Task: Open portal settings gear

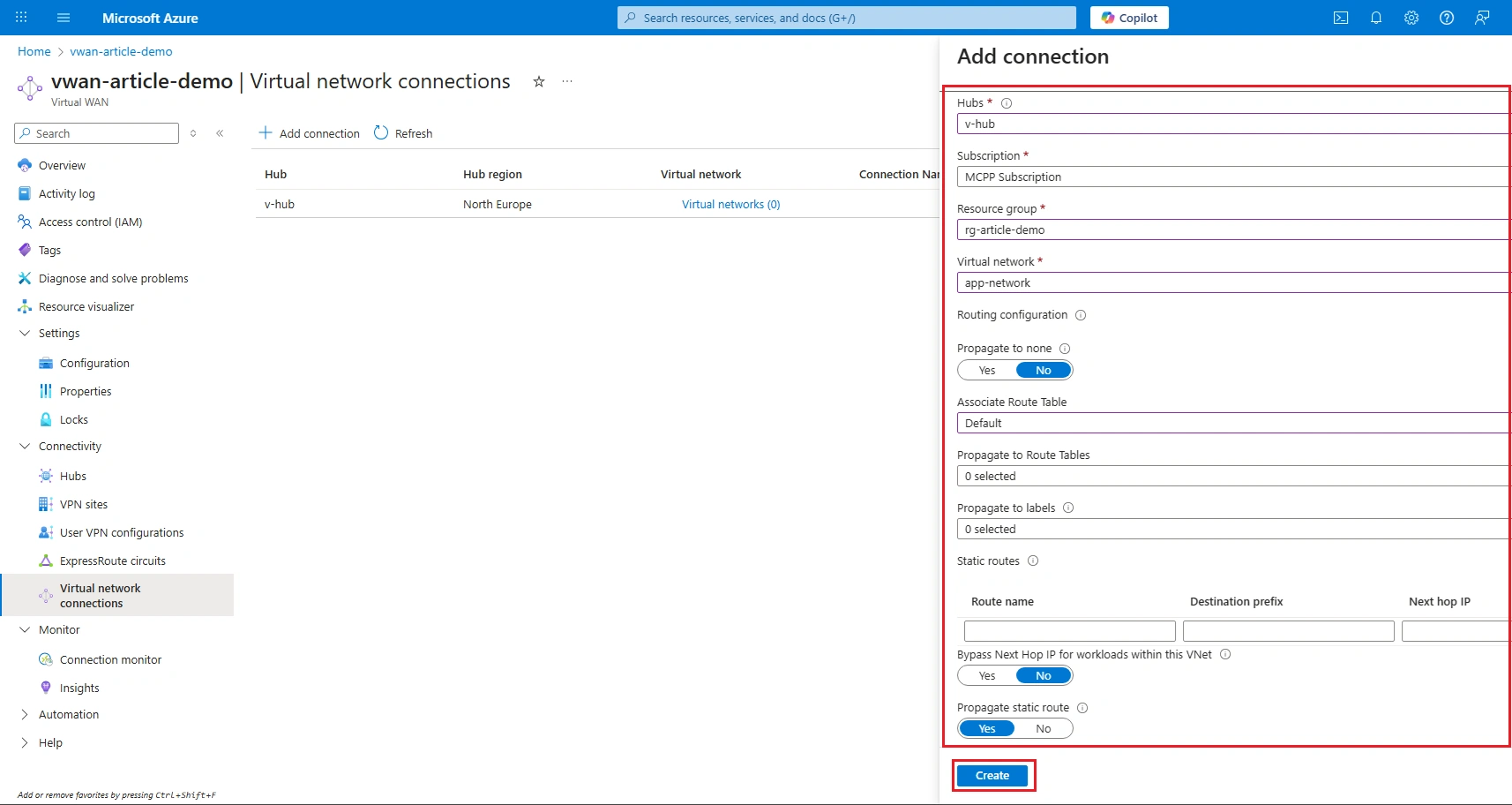Action: coord(1411,18)
